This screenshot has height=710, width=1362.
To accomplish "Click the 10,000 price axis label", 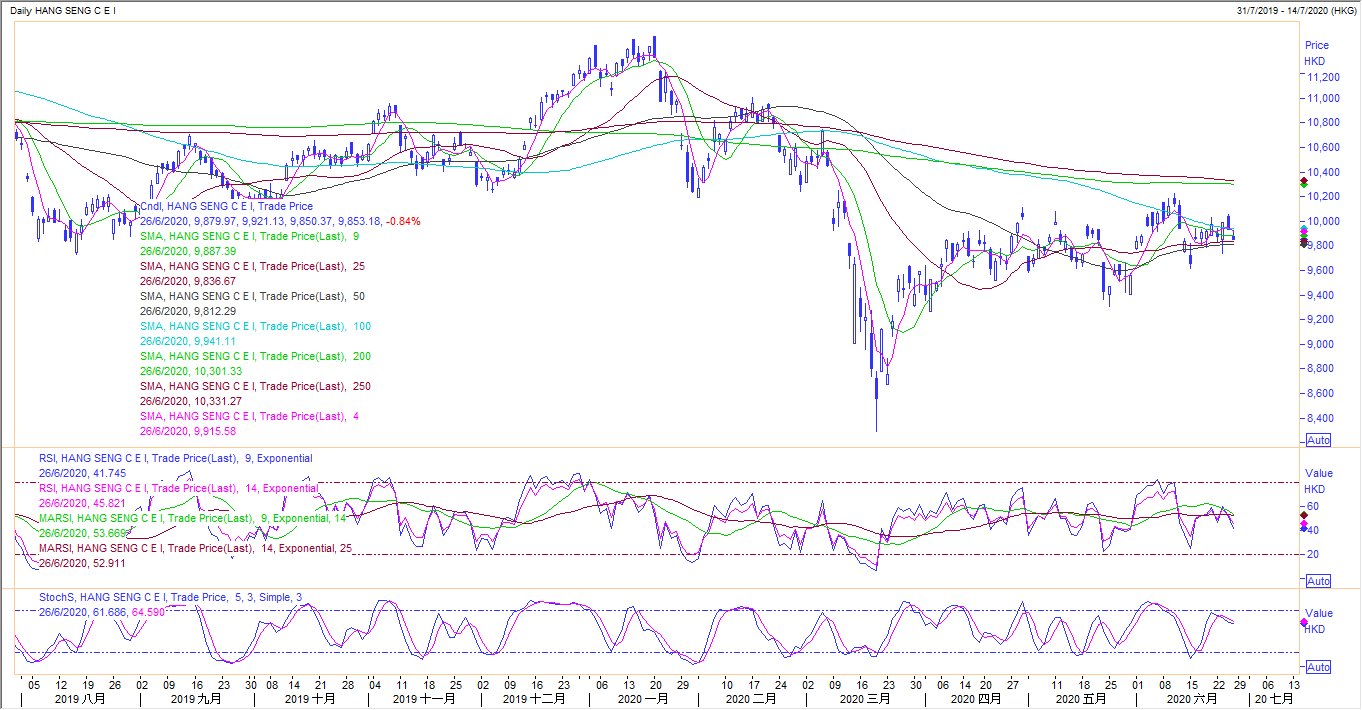I will [x=1324, y=222].
